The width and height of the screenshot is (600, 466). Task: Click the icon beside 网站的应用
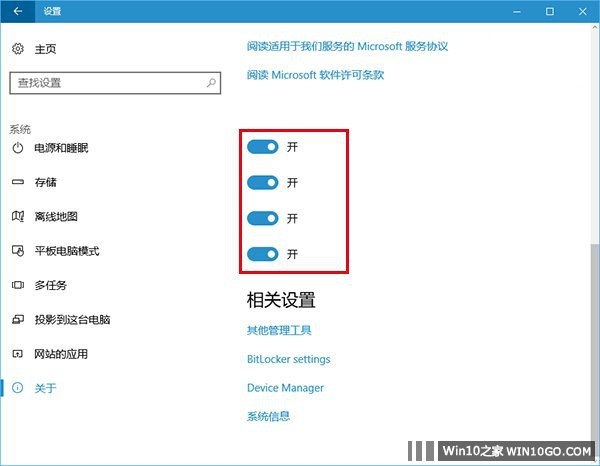pyautogui.click(x=18, y=354)
